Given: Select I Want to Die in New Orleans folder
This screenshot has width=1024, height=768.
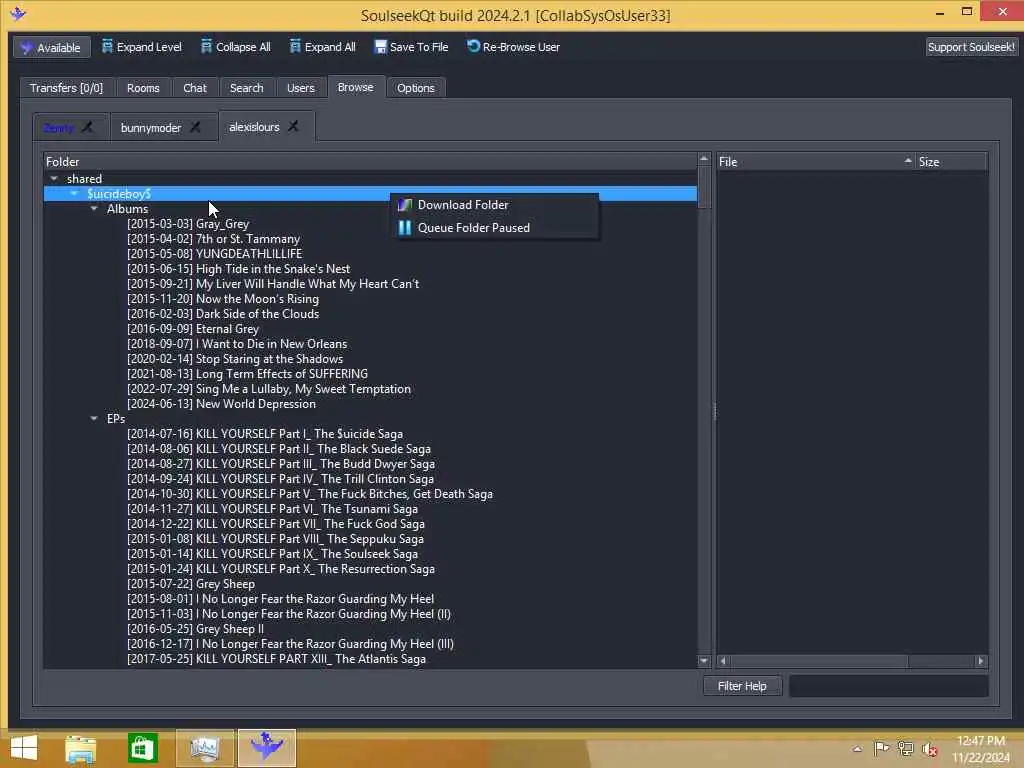Looking at the screenshot, I should tap(237, 344).
